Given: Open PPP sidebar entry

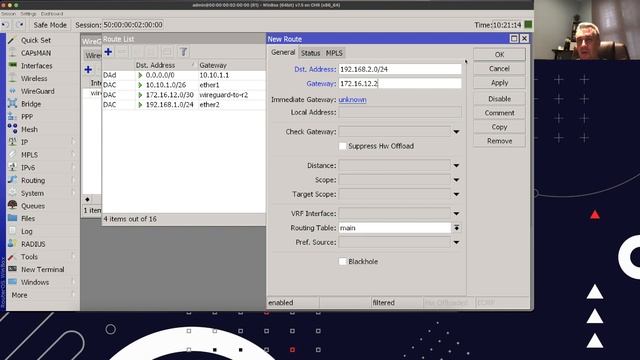Looking at the screenshot, I should click(x=27, y=117).
